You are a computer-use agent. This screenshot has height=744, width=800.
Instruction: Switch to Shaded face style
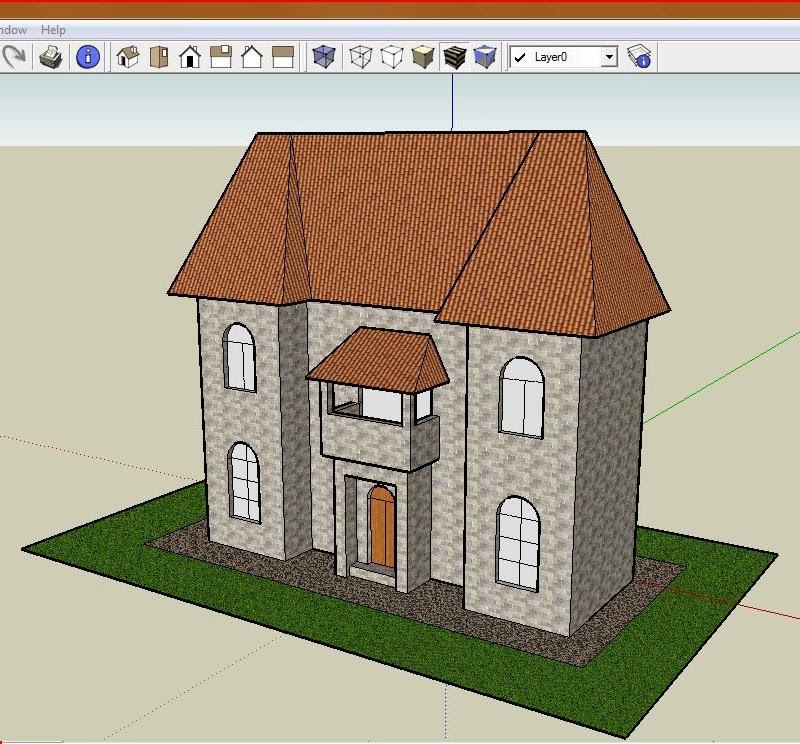(423, 57)
